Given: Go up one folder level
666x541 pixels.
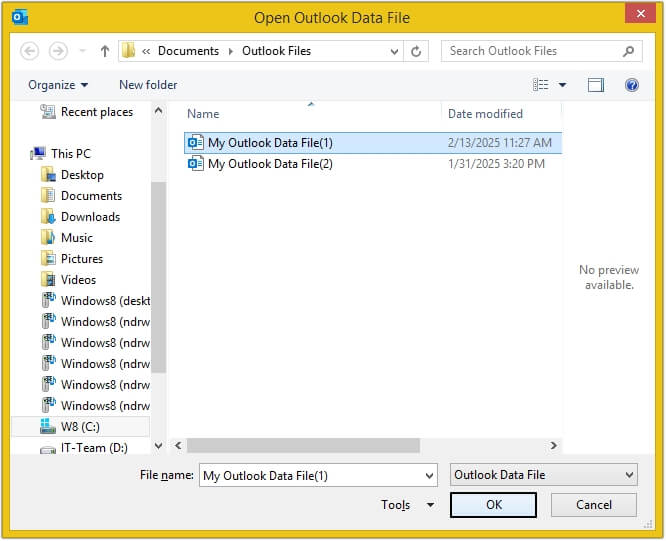Looking at the screenshot, I should click(x=104, y=51).
